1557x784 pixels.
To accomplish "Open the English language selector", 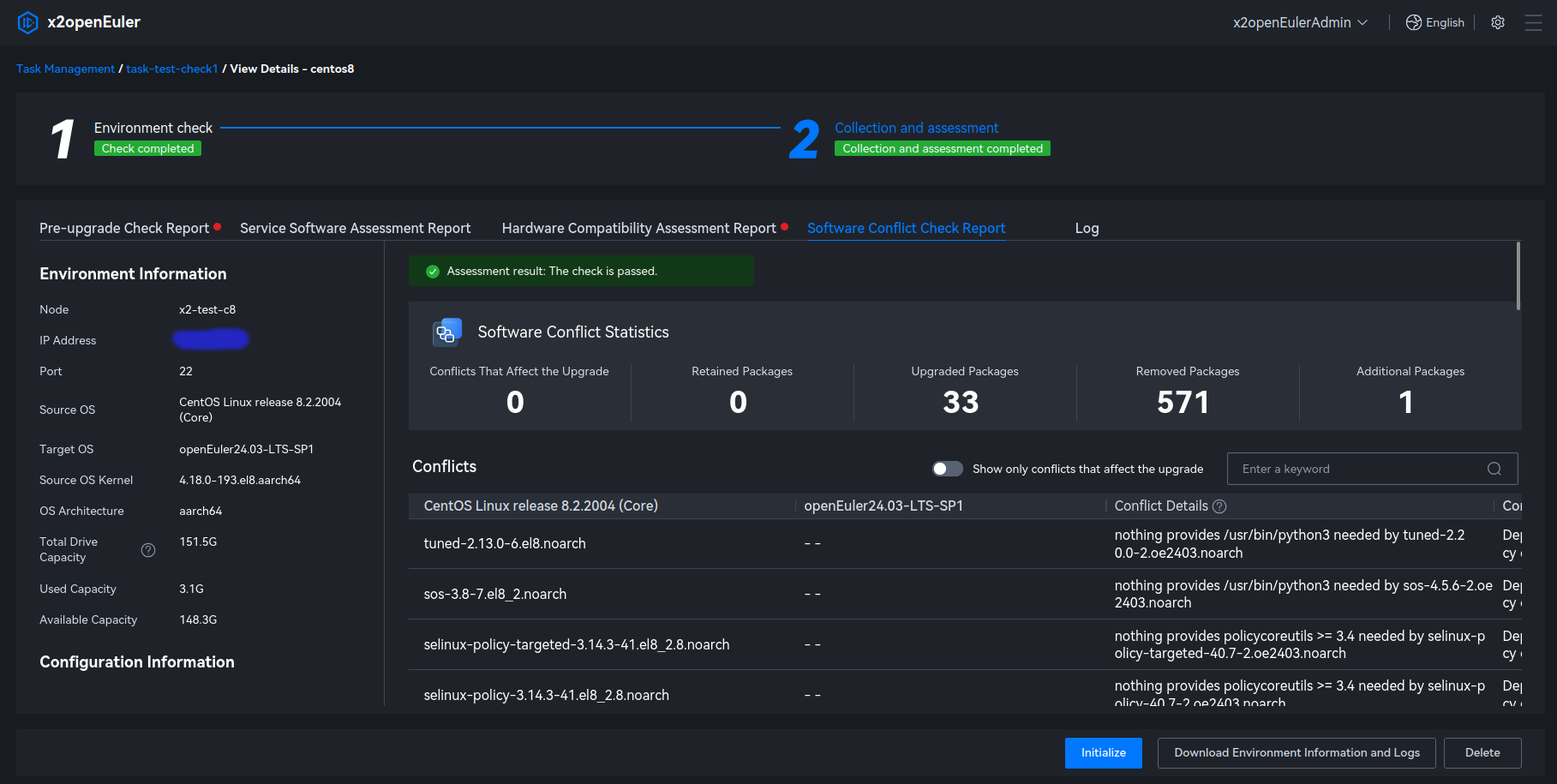I will coord(1445,22).
